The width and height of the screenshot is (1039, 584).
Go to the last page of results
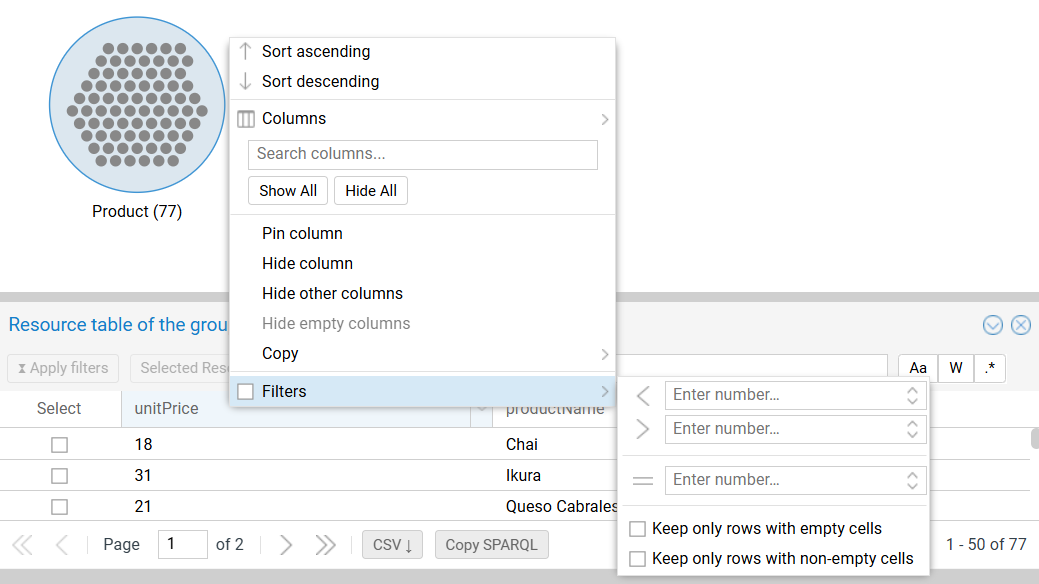coord(325,544)
